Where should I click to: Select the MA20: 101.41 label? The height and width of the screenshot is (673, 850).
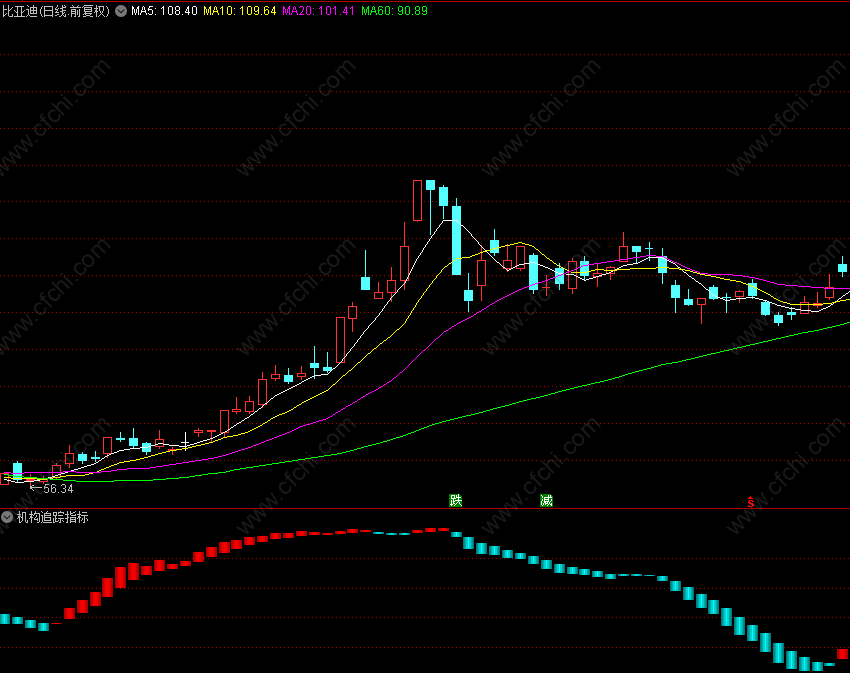coord(319,11)
